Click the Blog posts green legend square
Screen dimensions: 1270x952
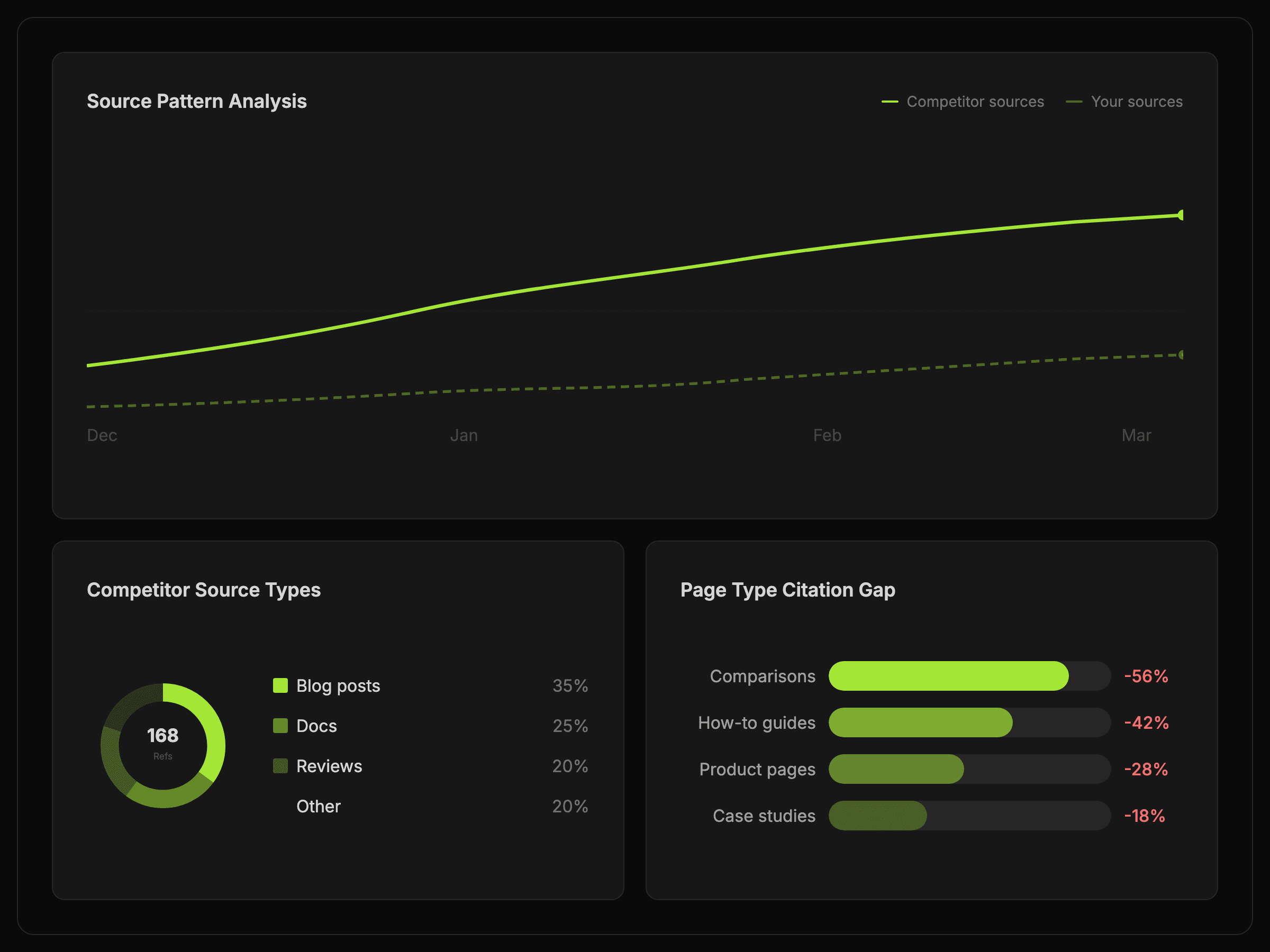coord(280,685)
